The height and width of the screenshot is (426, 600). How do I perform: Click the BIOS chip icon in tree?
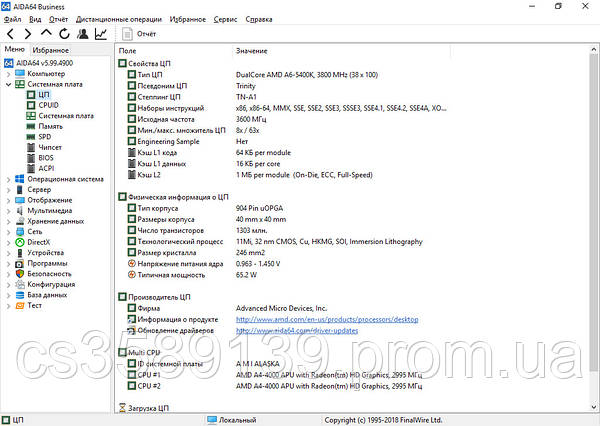pos(31,158)
